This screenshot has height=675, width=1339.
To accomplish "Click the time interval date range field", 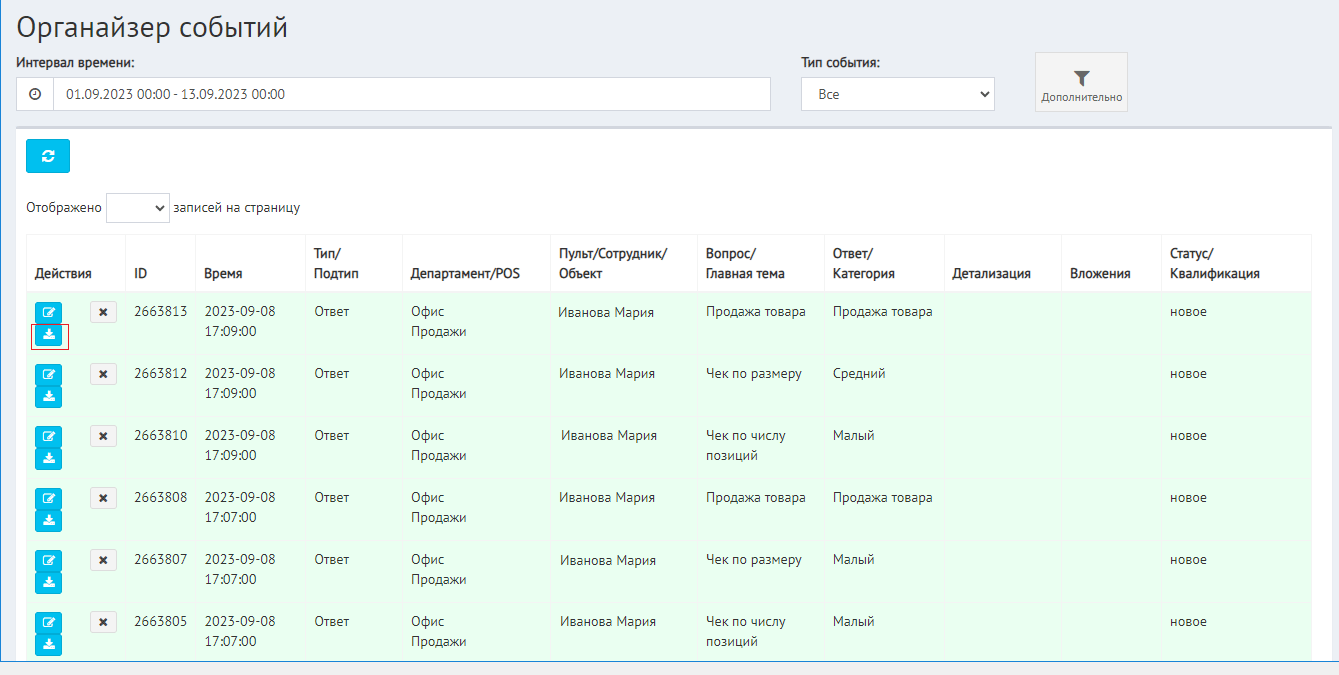I will pyautogui.click(x=411, y=94).
